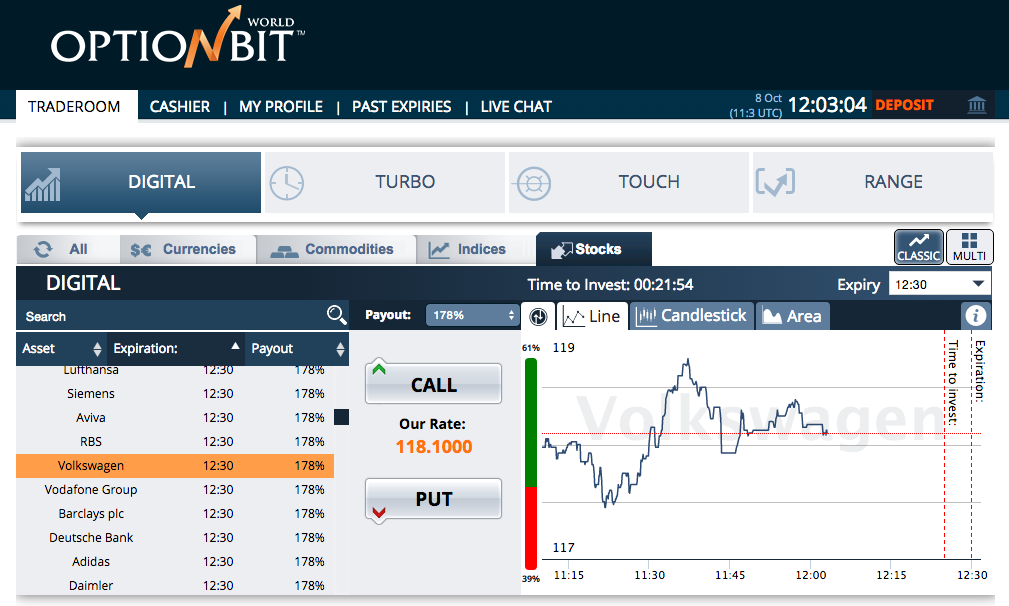Click the Deposit link
Viewport: 1009px width, 606px height.
tap(904, 105)
